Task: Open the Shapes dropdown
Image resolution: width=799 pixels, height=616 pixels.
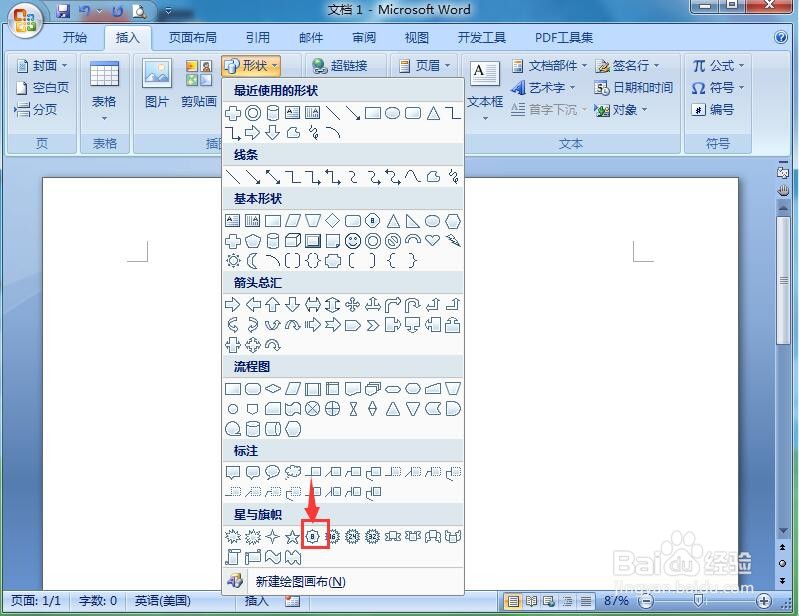Action: coord(251,66)
